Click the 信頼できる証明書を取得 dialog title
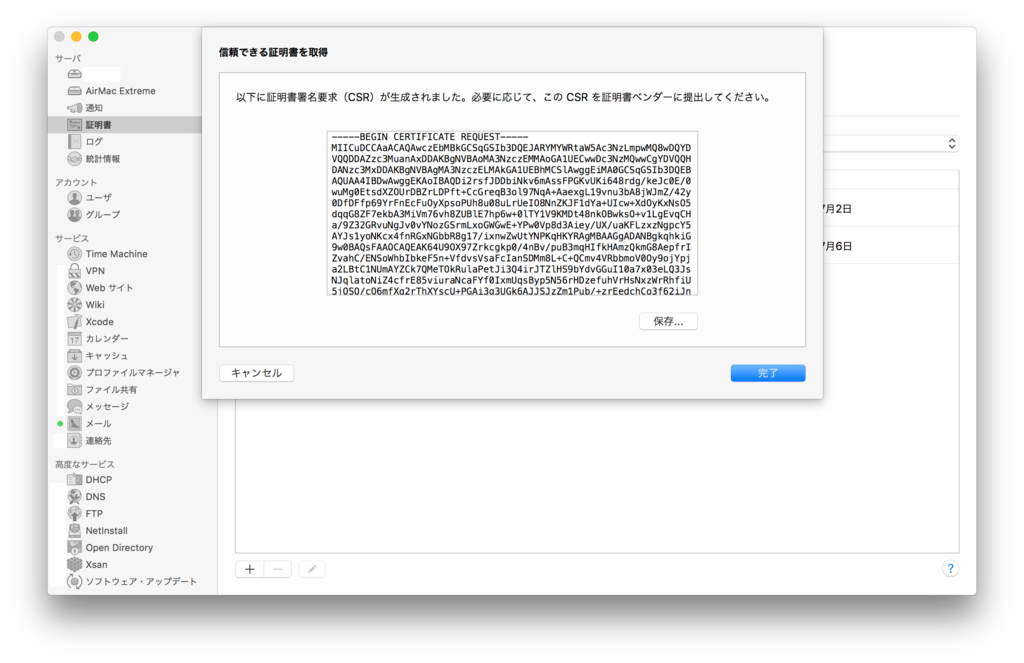Viewport: 1024px width, 663px height. pos(273,52)
